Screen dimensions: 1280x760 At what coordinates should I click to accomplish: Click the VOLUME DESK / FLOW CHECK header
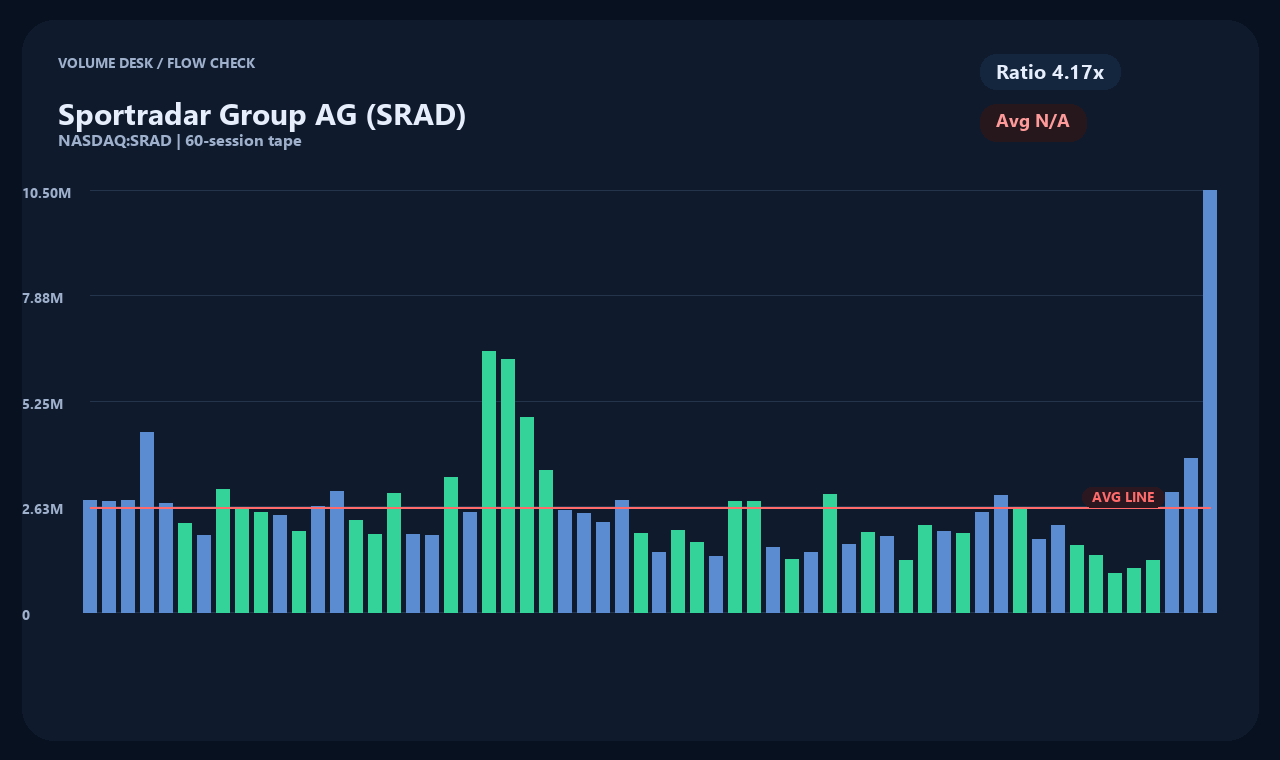[x=156, y=63]
